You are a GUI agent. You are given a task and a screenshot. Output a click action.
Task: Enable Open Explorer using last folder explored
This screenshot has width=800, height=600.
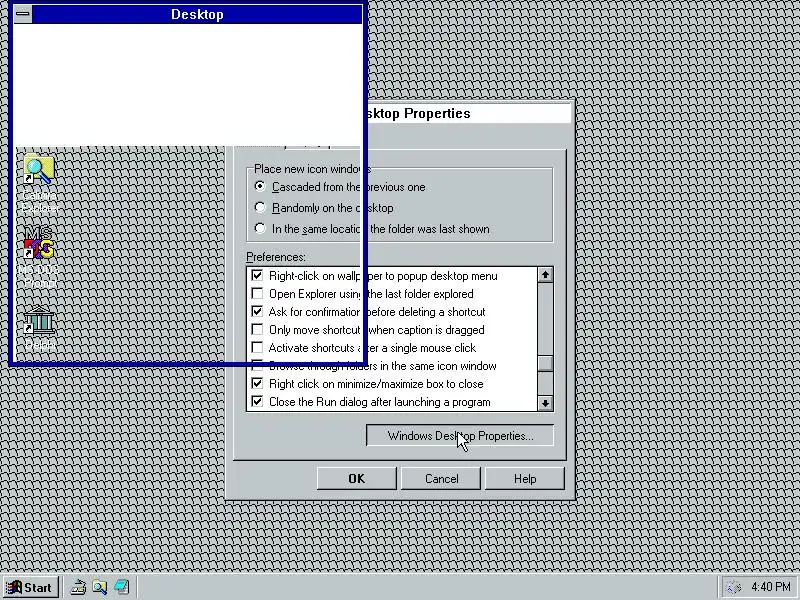coord(362,294)
